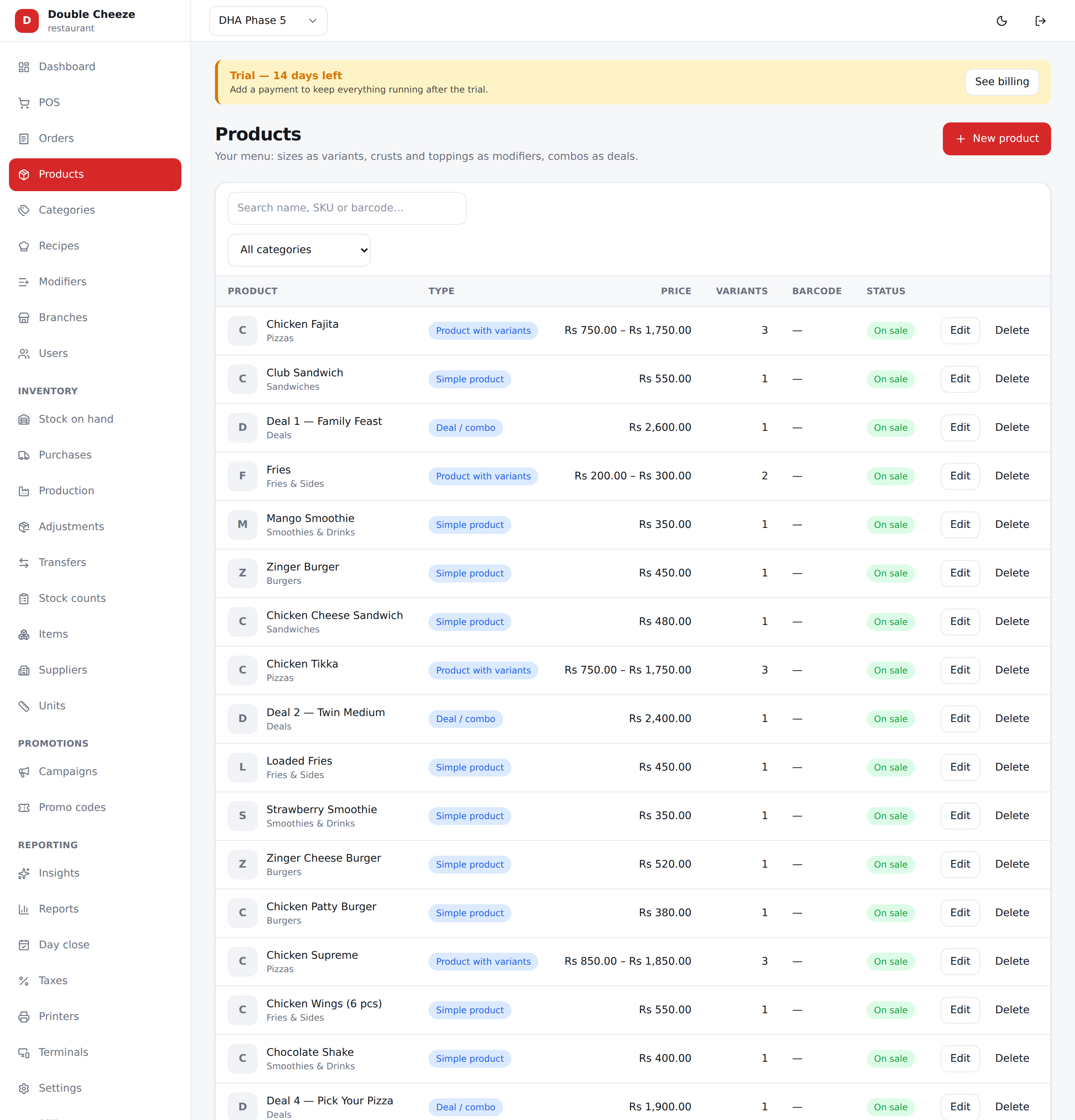Edit the Chicken Fajita product

tap(960, 330)
